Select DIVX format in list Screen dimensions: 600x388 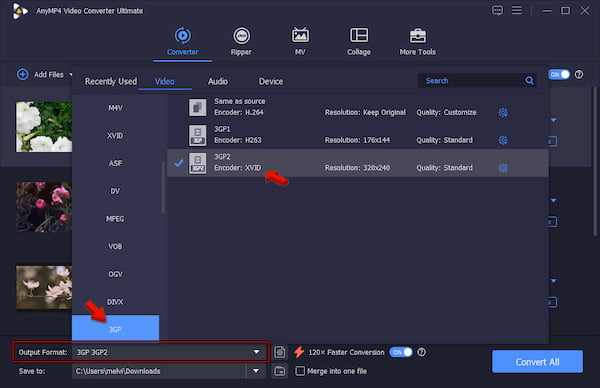(115, 302)
